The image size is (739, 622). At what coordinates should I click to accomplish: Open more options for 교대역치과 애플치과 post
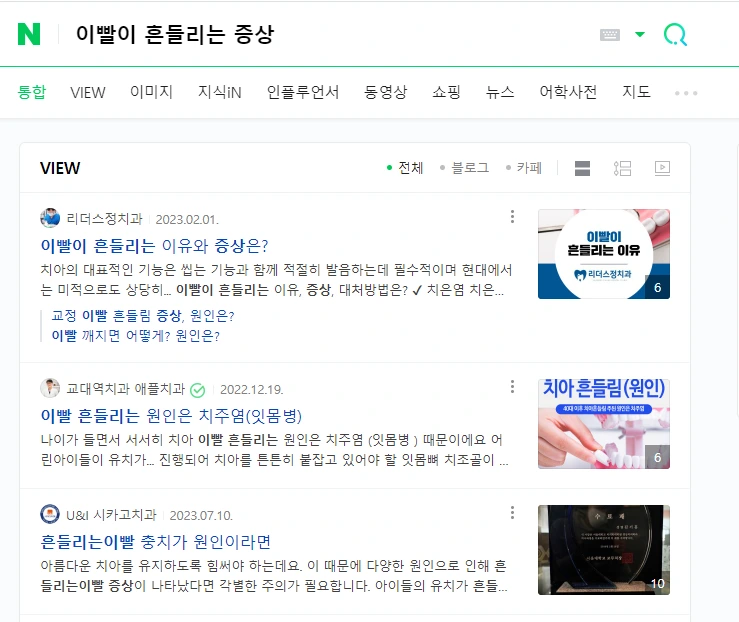(x=512, y=387)
